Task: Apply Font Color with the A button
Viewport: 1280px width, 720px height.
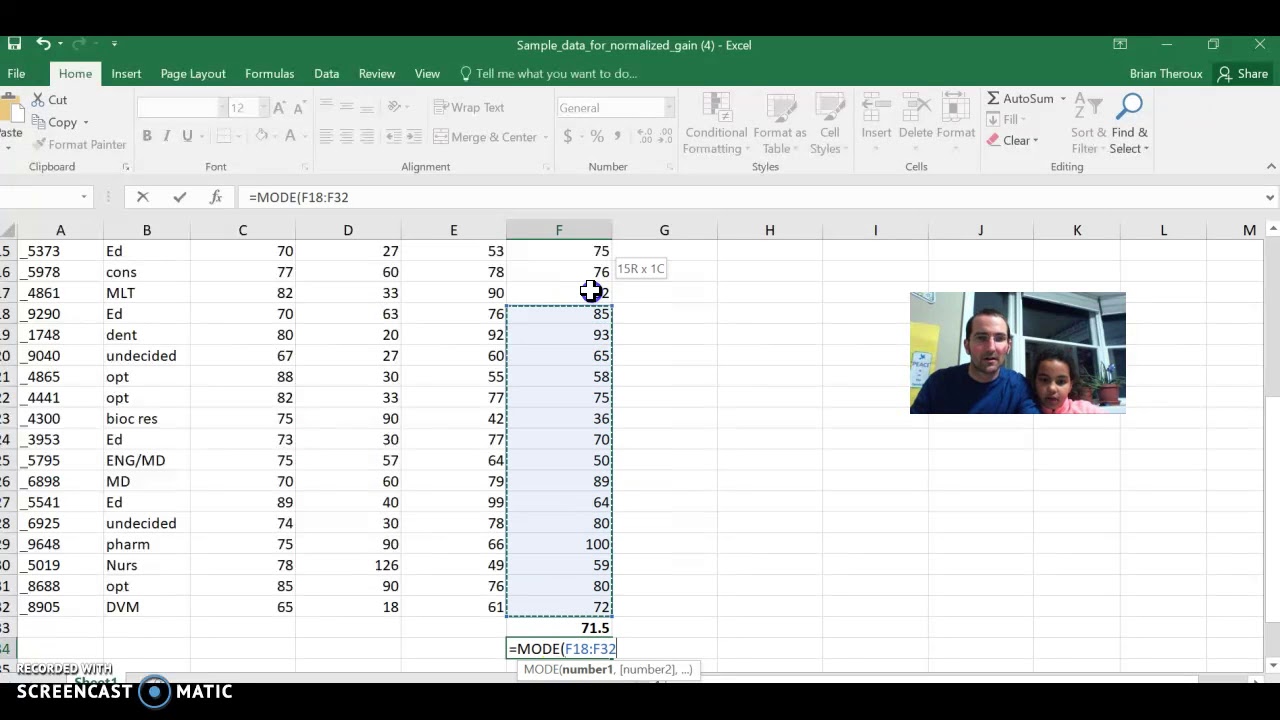Action: click(x=290, y=136)
